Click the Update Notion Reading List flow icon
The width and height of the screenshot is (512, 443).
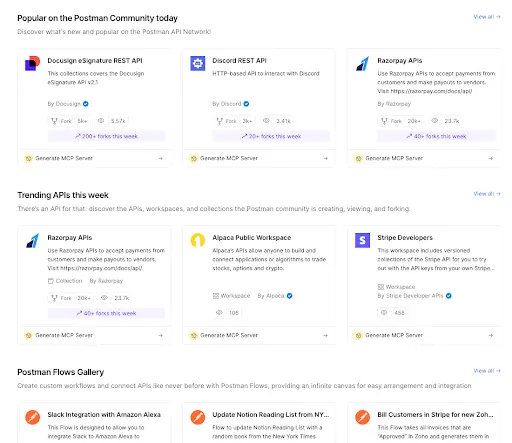(198, 417)
